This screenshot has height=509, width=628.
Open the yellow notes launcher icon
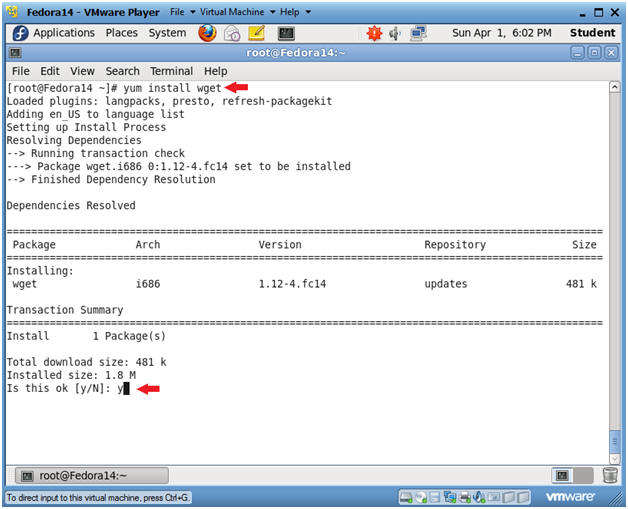point(257,33)
